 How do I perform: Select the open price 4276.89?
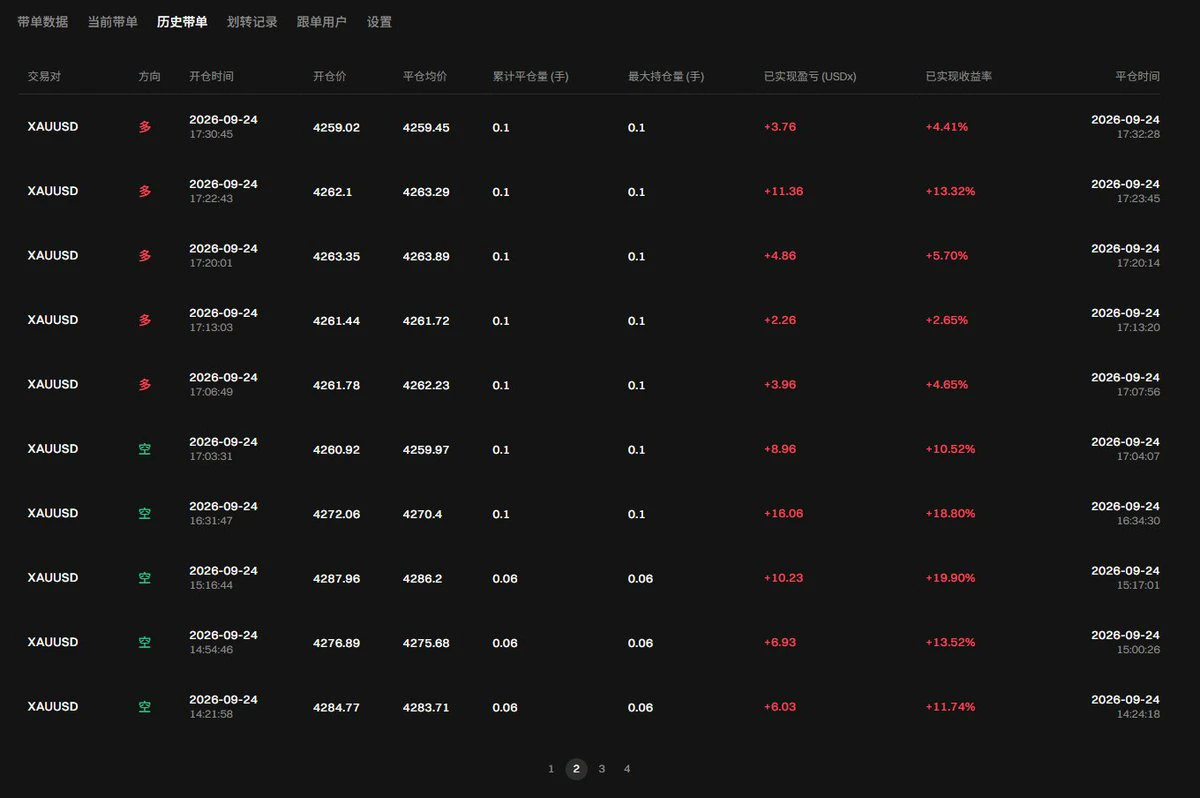coord(336,643)
